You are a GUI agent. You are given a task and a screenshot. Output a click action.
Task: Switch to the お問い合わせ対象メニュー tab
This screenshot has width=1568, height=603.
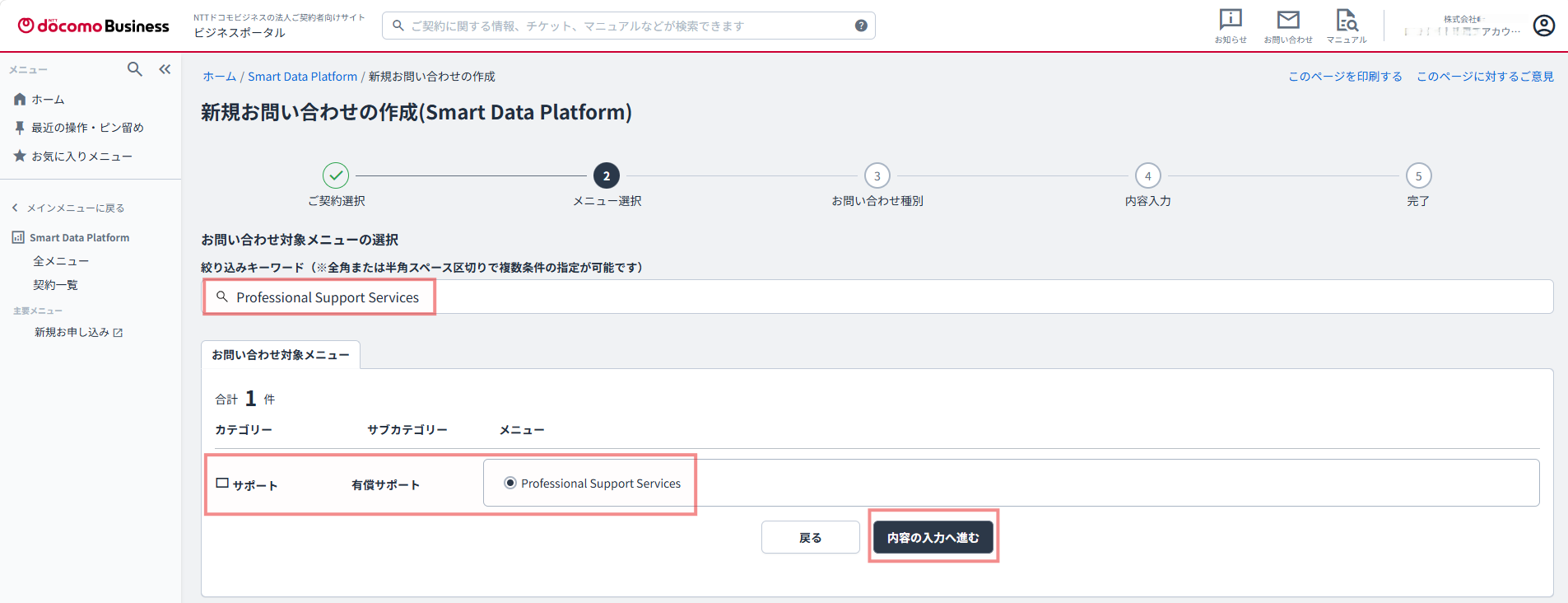pos(281,355)
